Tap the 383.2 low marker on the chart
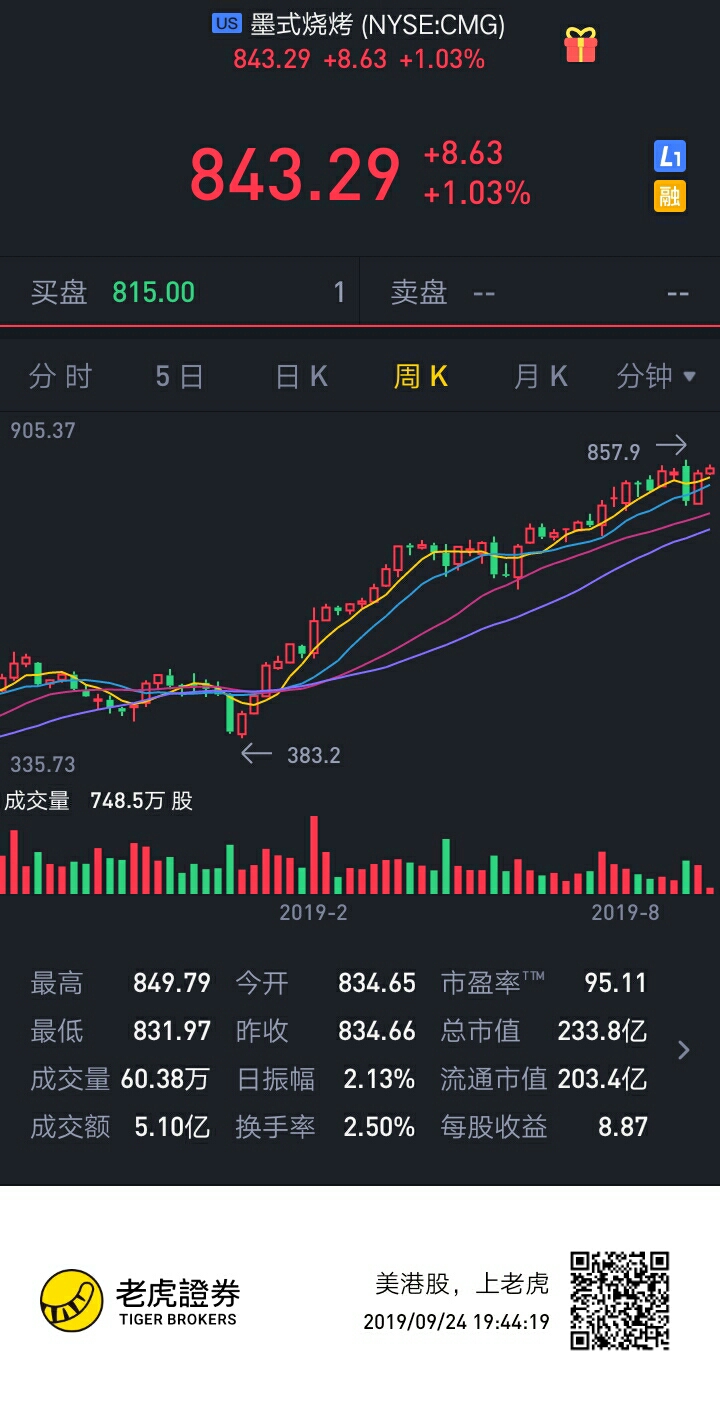 [x=314, y=755]
